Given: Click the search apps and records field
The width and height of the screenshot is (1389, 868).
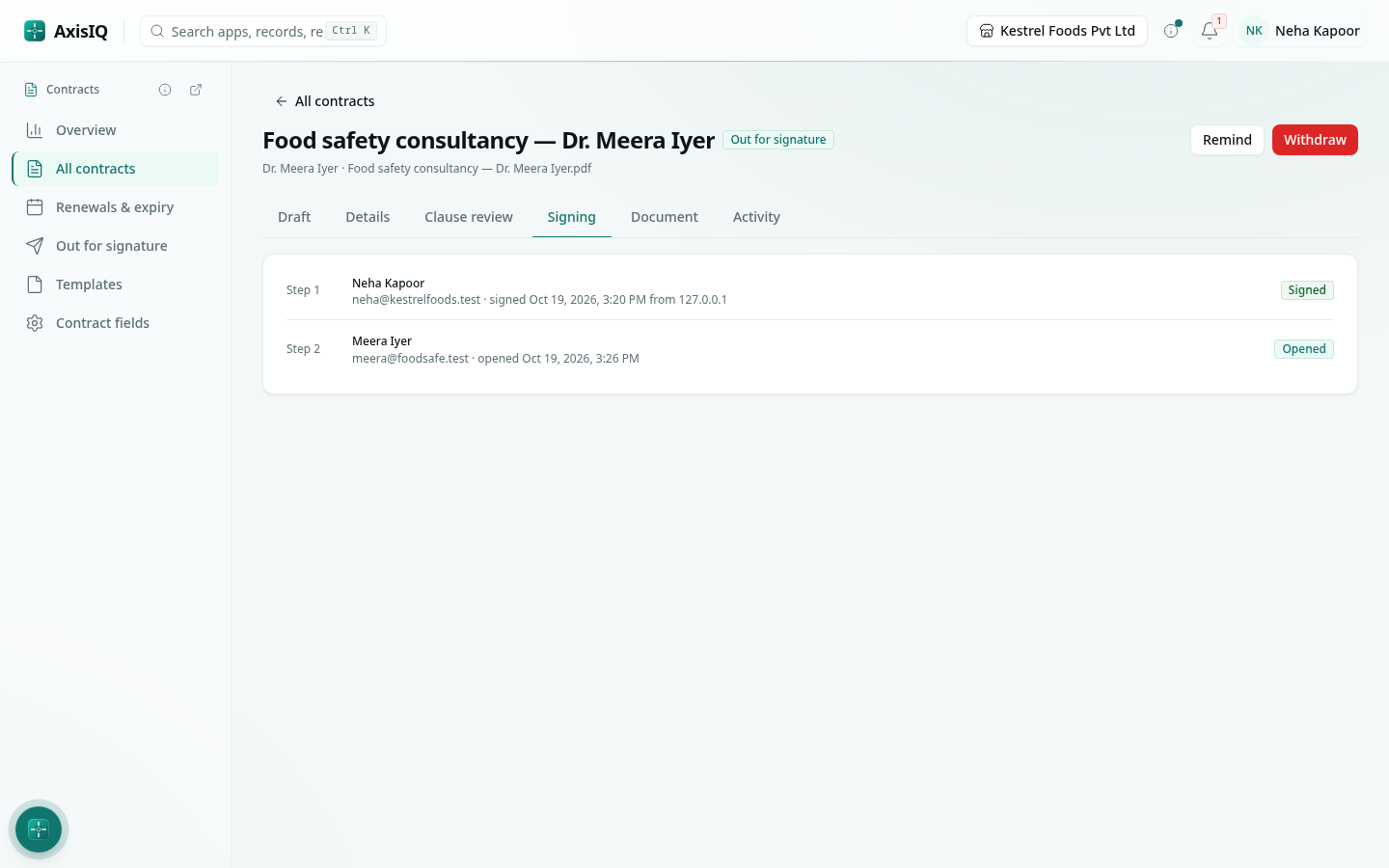Looking at the screenshot, I should [x=263, y=31].
